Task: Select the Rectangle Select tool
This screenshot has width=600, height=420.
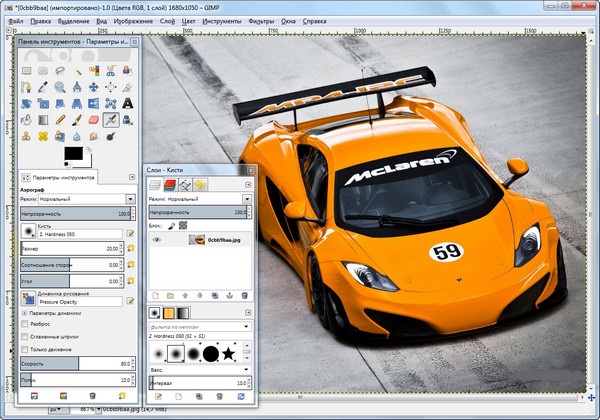Action: pyautogui.click(x=26, y=70)
